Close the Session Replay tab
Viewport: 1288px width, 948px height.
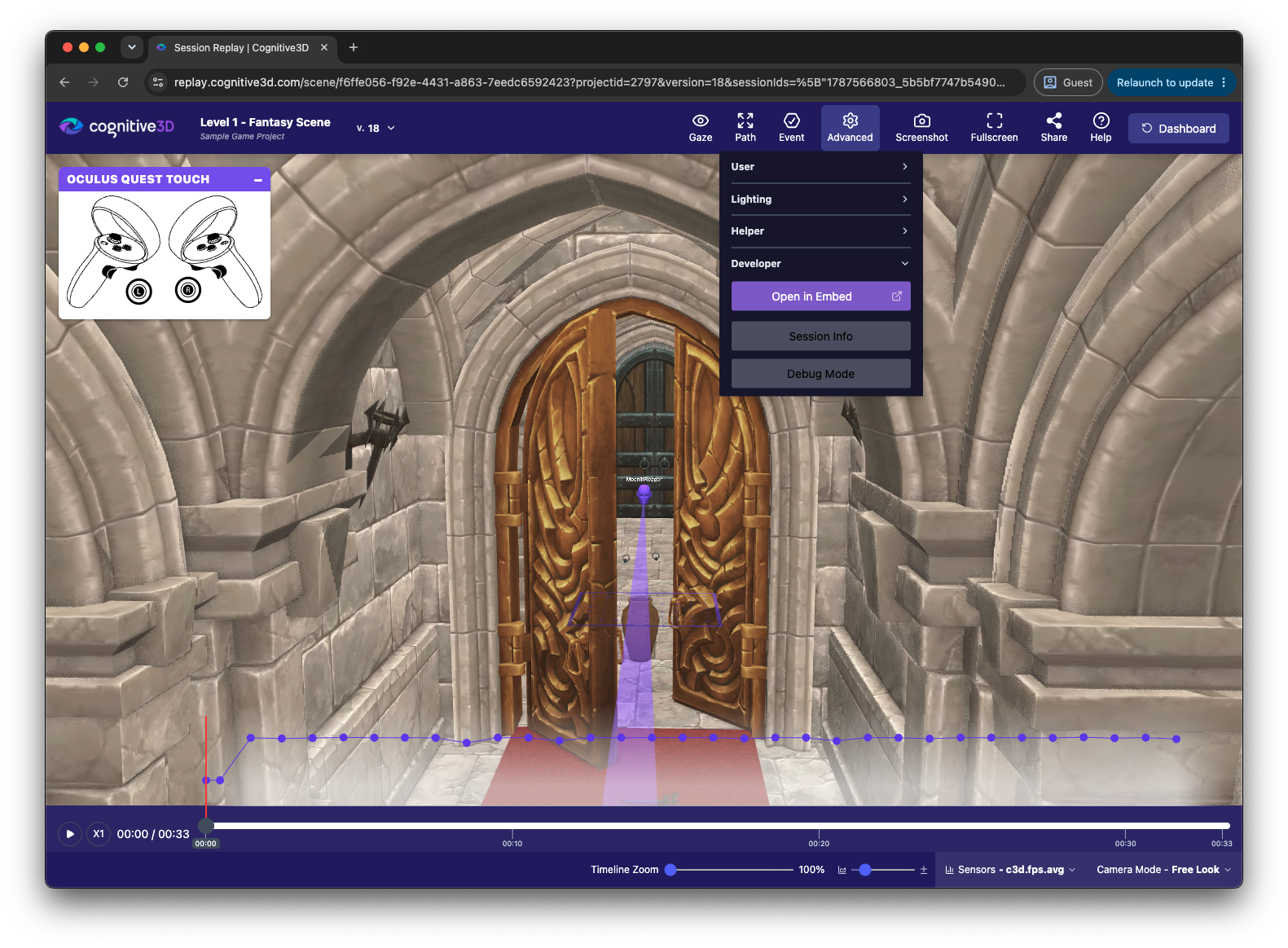(x=324, y=47)
